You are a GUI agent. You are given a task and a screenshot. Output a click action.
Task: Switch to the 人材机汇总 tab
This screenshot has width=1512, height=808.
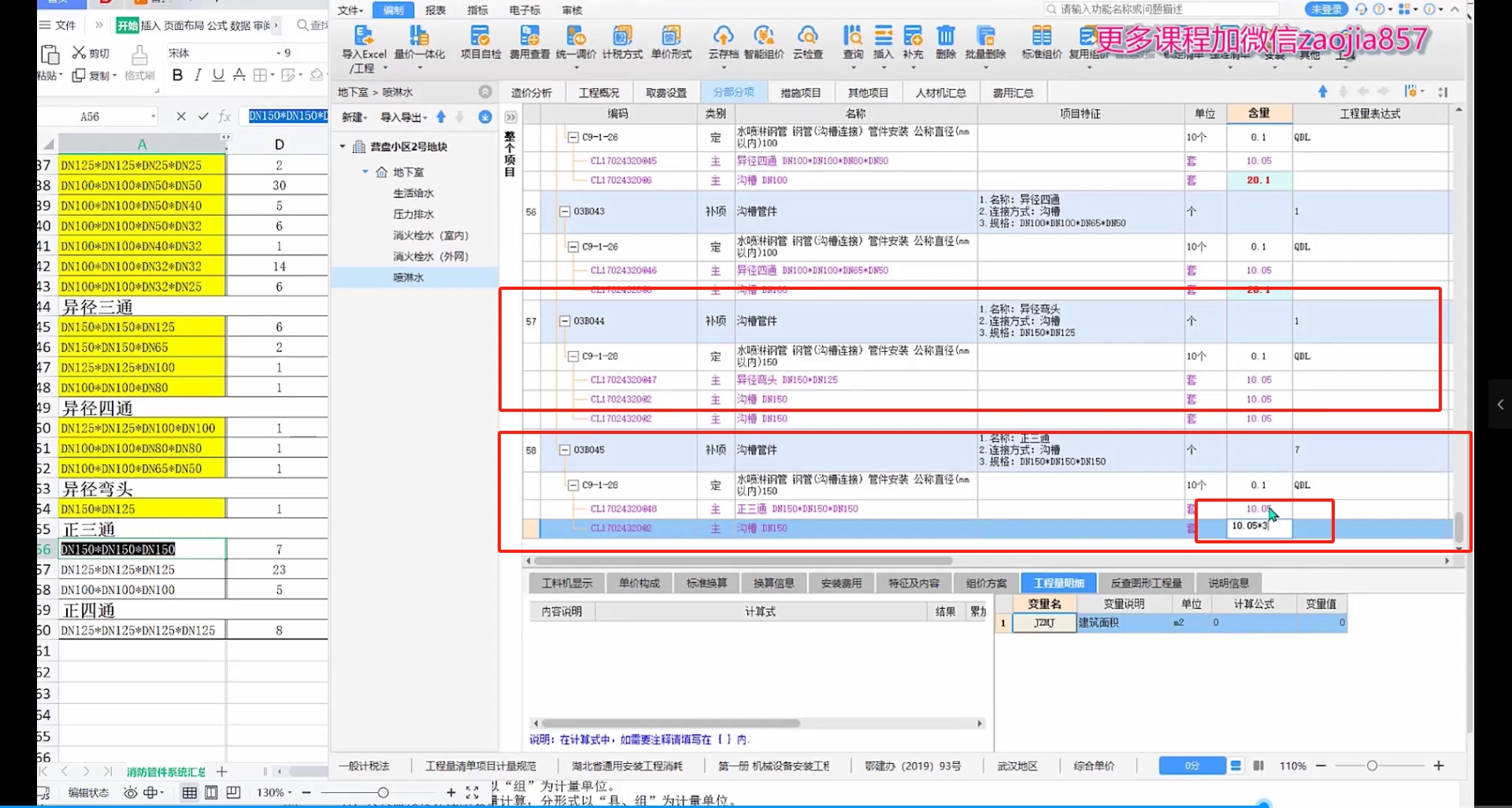pos(941,93)
